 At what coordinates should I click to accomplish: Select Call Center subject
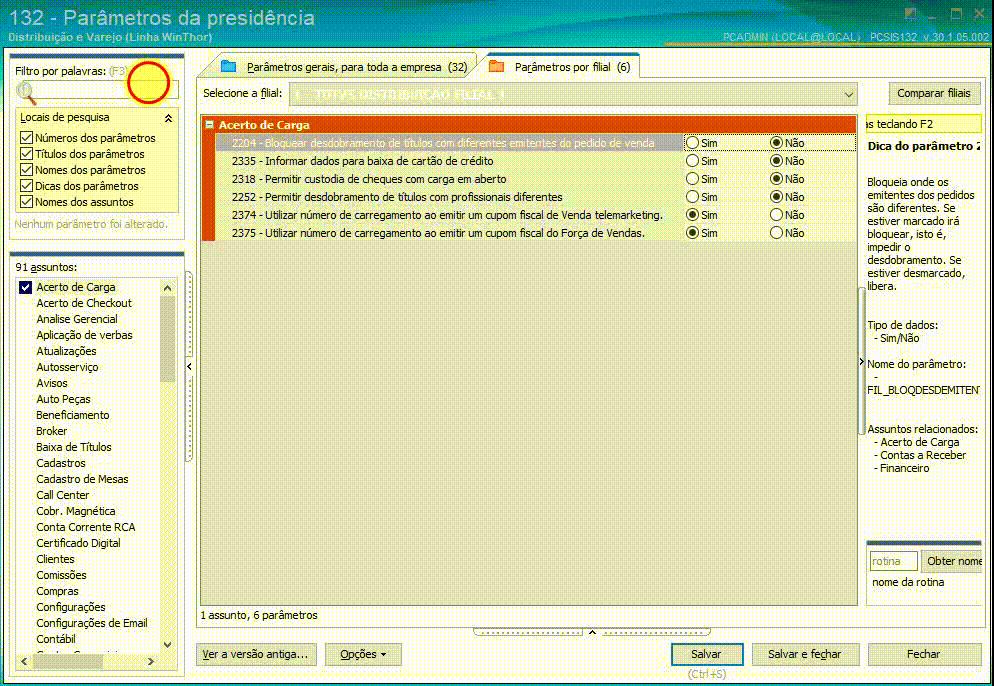[62, 495]
